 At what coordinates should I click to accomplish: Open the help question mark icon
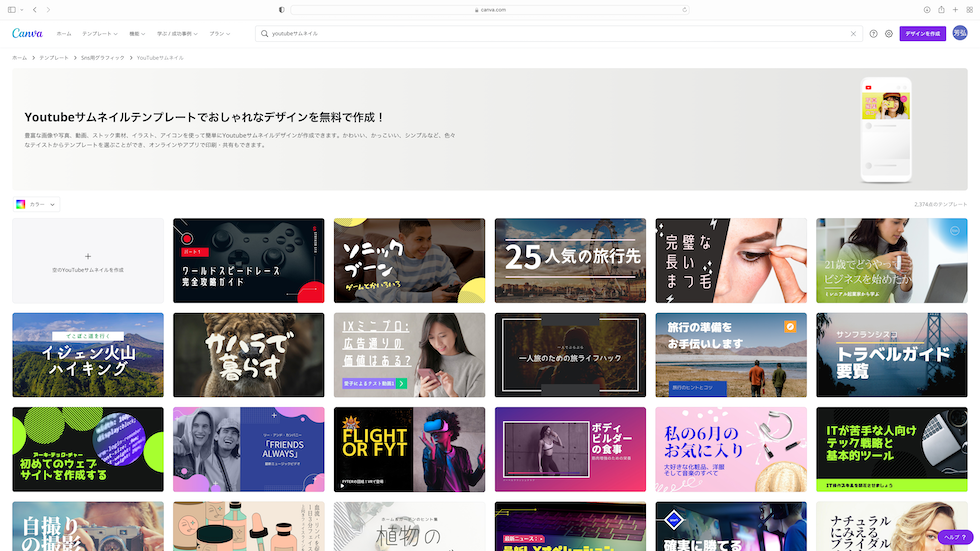pyautogui.click(x=873, y=34)
